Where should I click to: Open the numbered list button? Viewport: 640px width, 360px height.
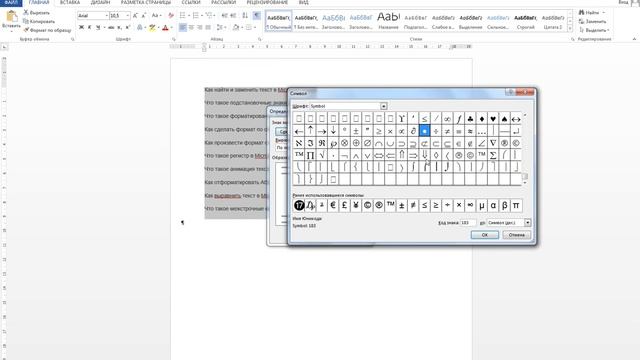tap(196, 16)
